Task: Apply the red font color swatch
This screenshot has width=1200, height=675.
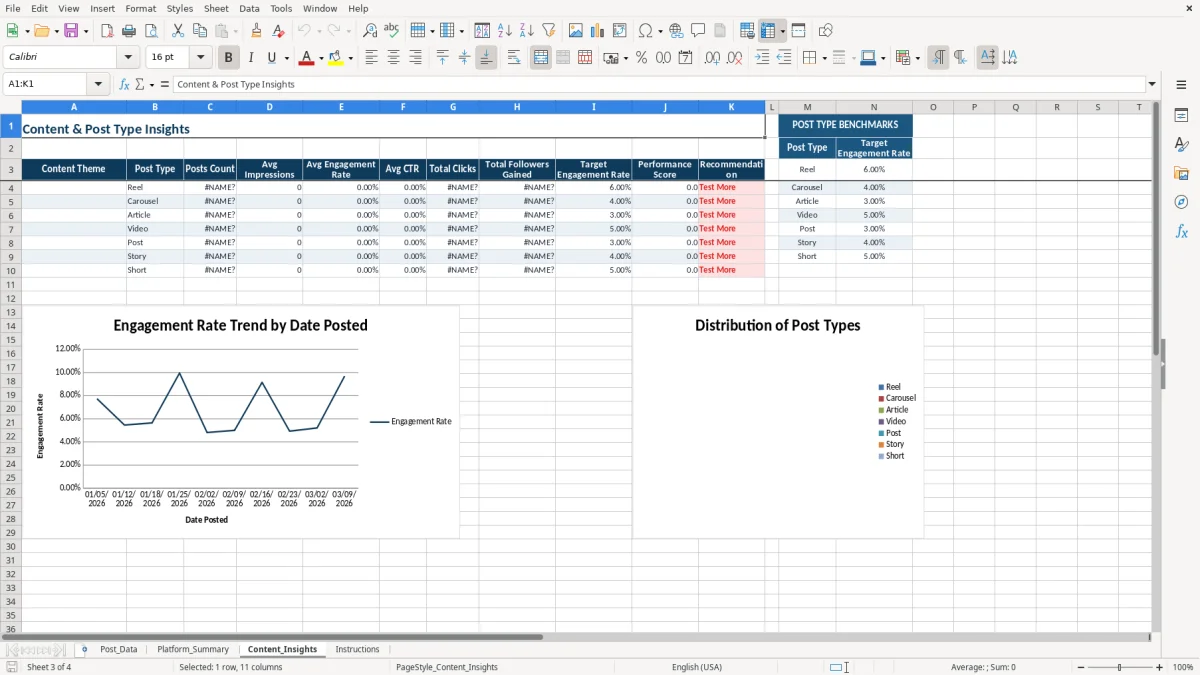Action: 307,58
